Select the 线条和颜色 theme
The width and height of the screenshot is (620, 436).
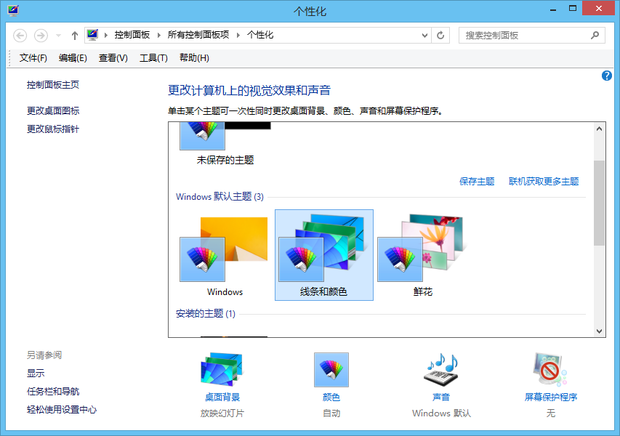click(323, 254)
